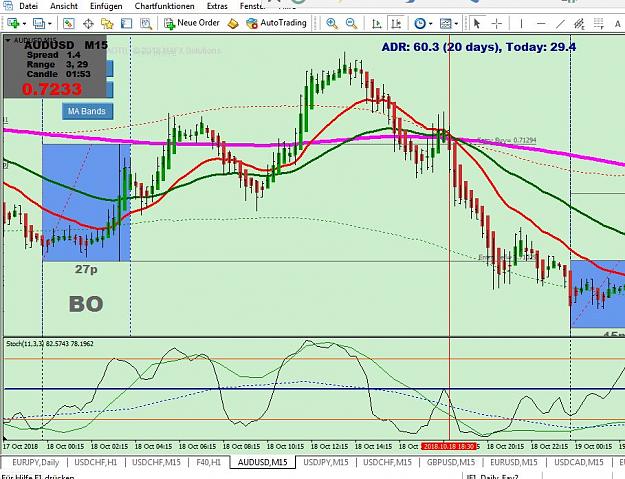Screen dimensions: 625x479
Task: Click the Neue Order button
Action: 192,23
